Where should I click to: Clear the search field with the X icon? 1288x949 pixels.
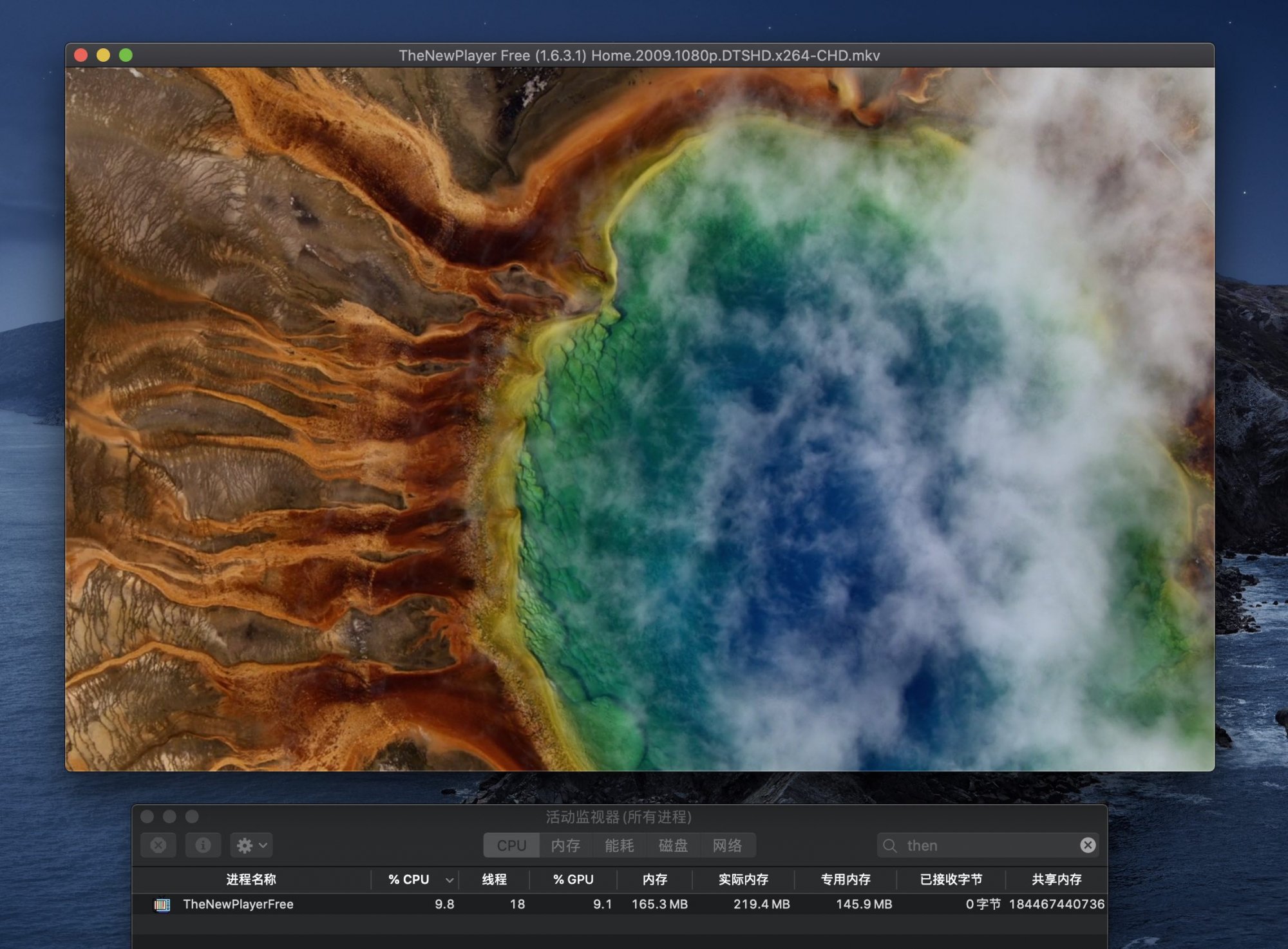tap(1088, 845)
